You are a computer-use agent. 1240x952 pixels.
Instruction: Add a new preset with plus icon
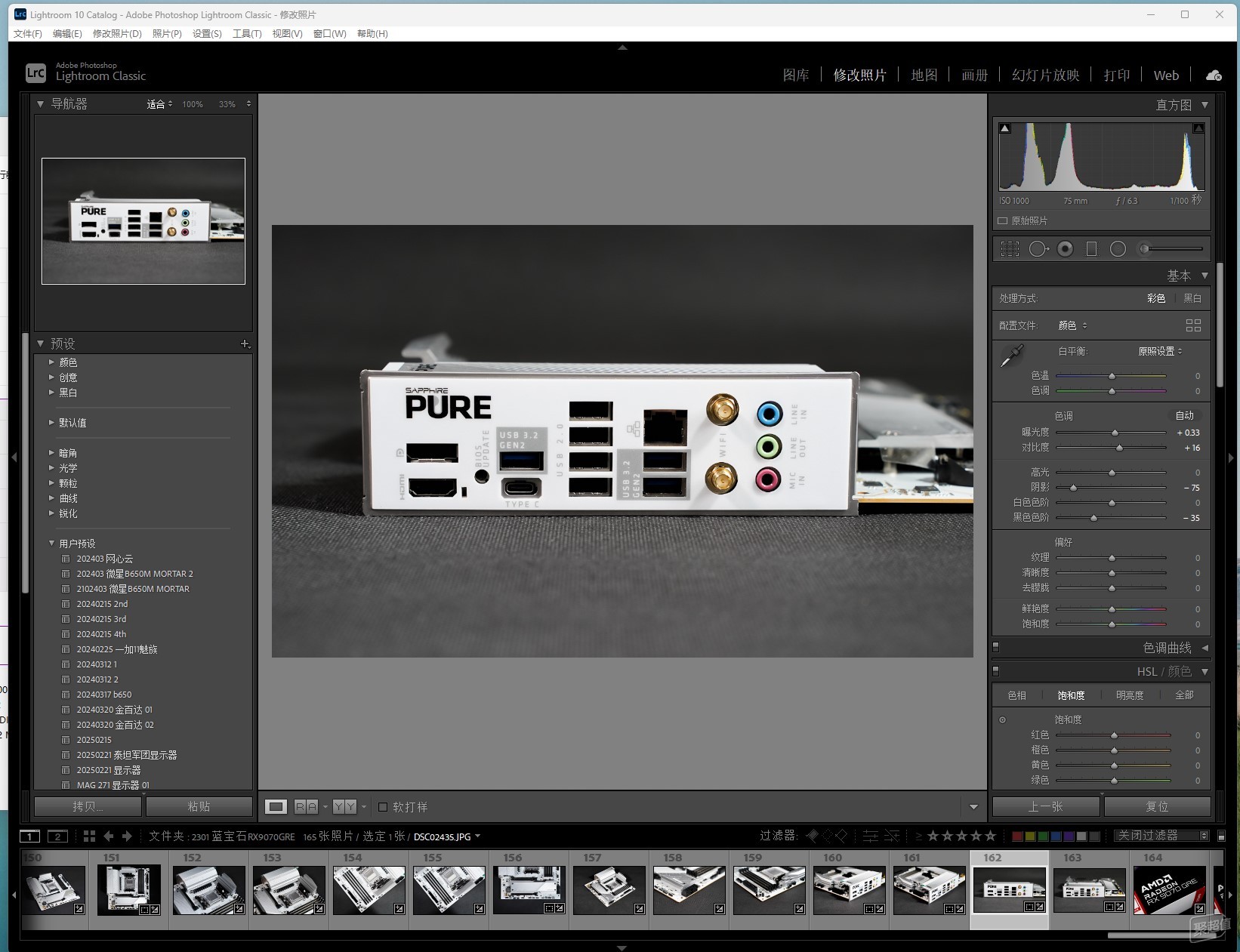(245, 344)
